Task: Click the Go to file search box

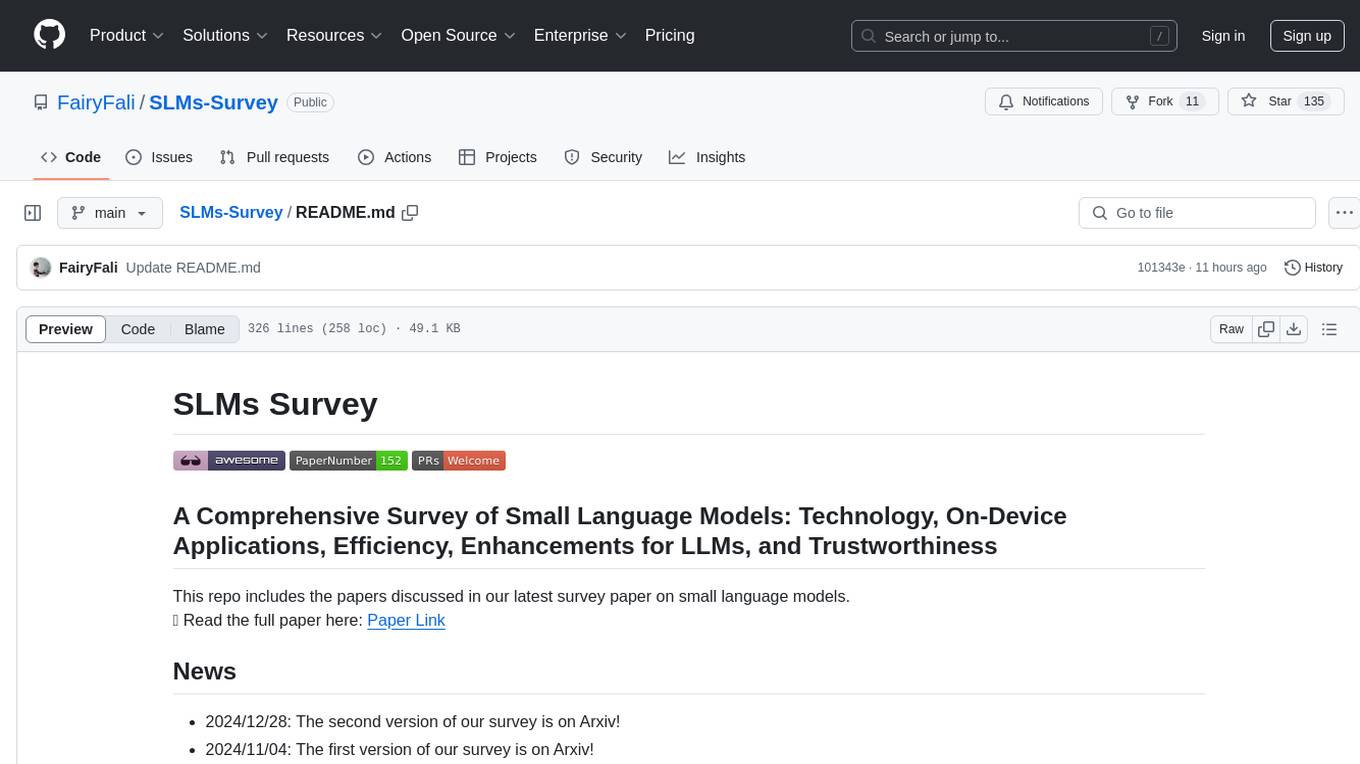Action: click(x=1197, y=213)
